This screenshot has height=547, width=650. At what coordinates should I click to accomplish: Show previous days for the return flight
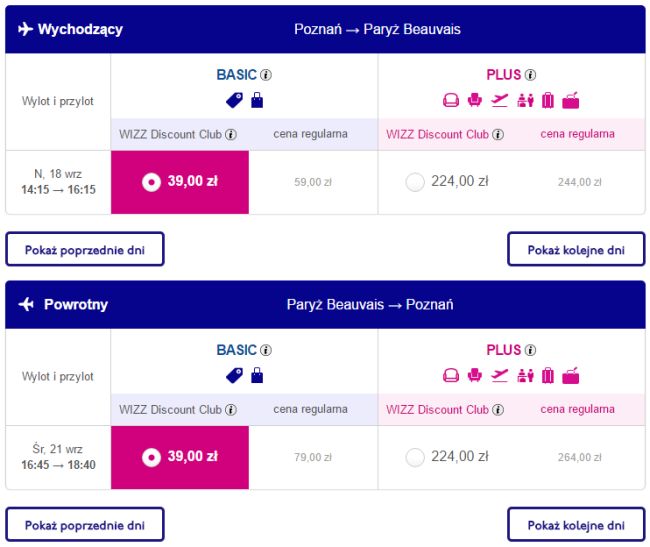pyautogui.click(x=85, y=524)
